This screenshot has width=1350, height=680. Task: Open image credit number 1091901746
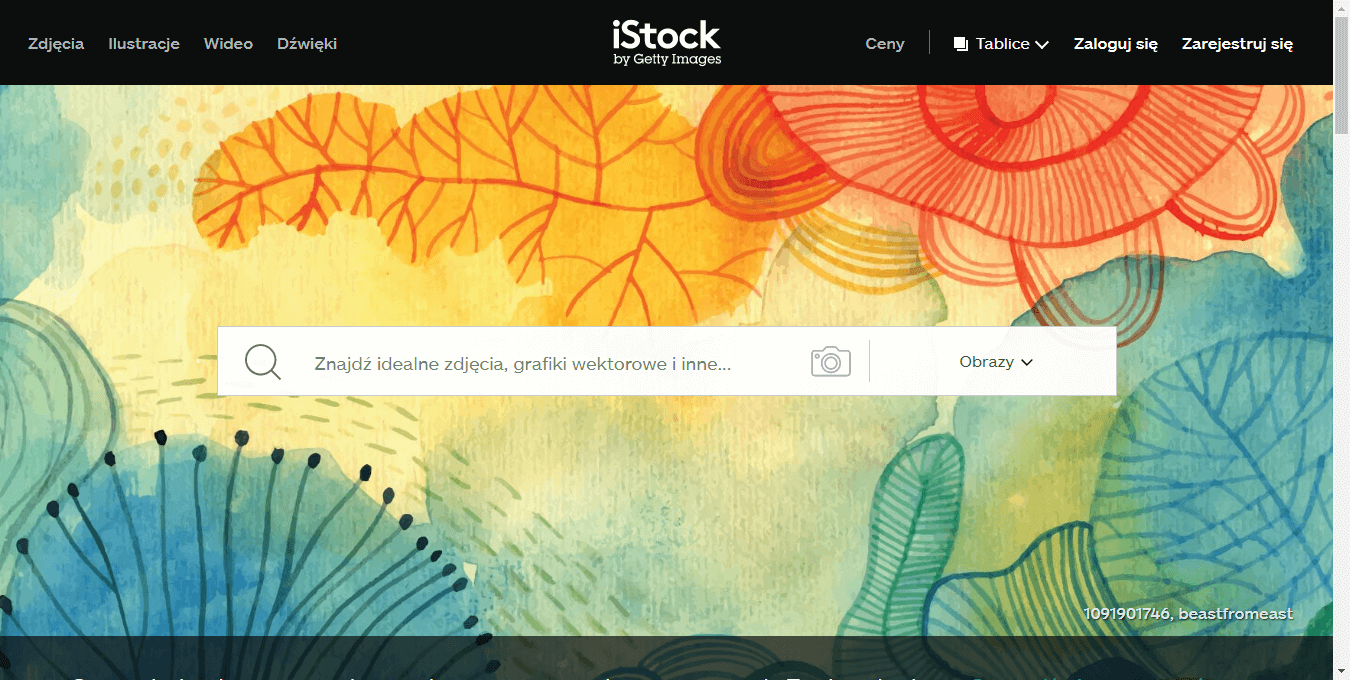(1126, 614)
